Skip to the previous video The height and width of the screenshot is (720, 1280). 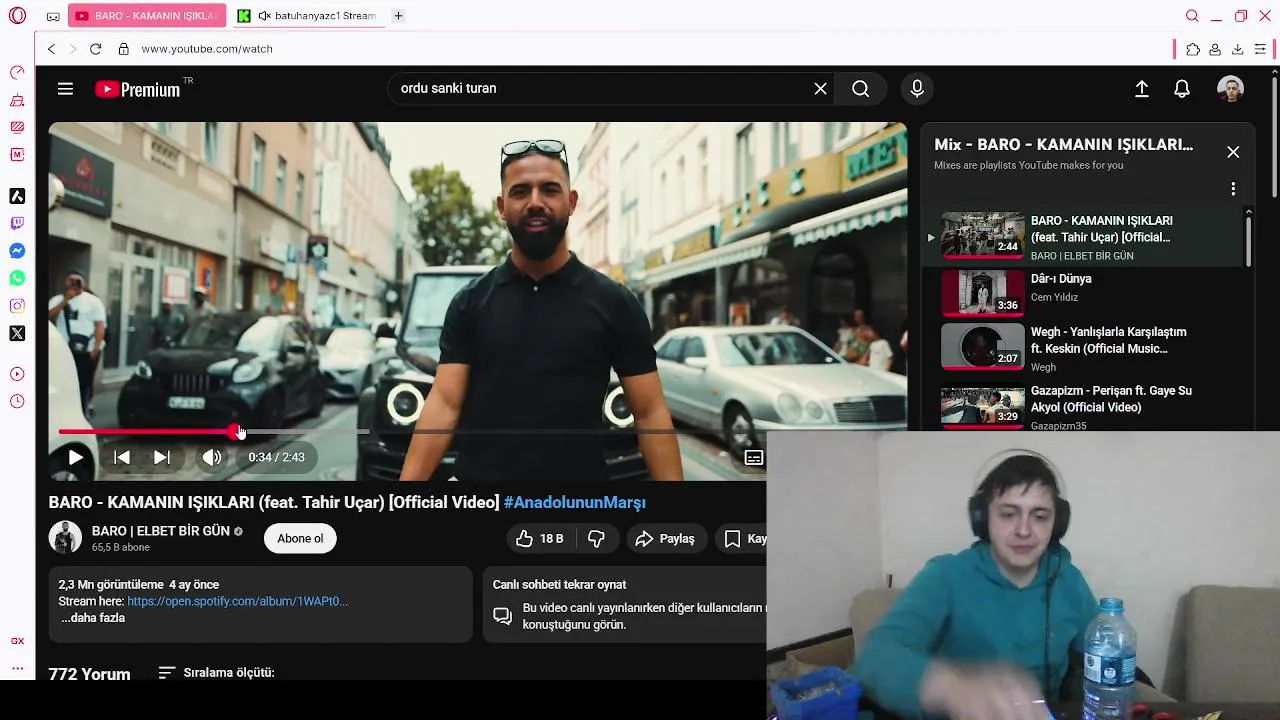click(x=122, y=457)
